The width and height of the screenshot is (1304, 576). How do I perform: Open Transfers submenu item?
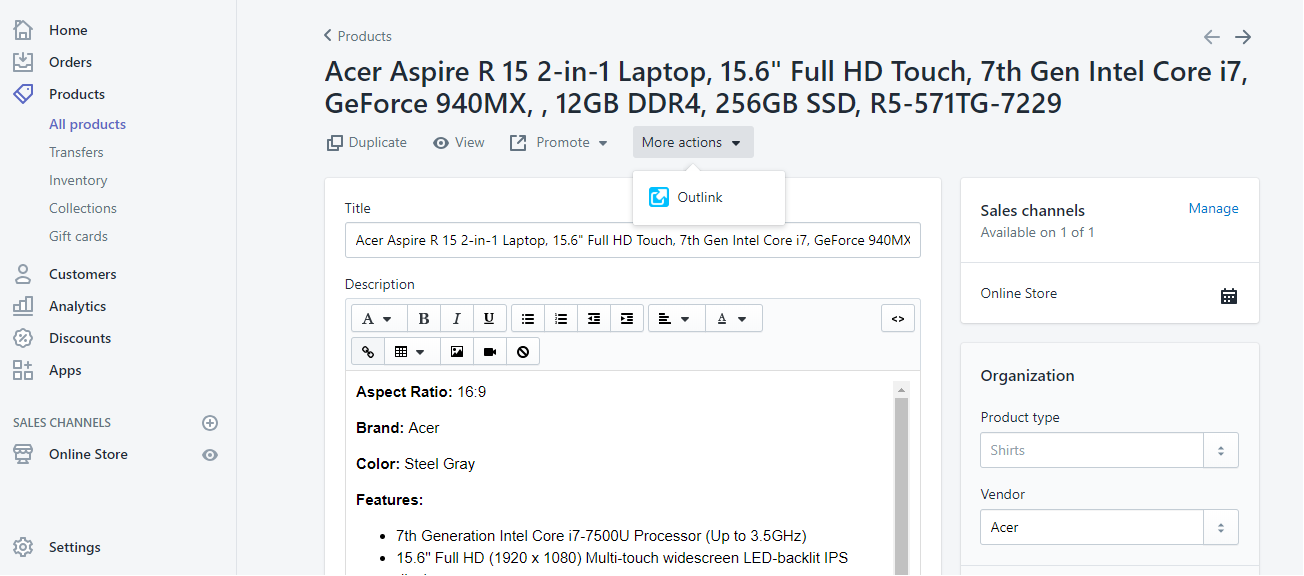[x=76, y=152]
